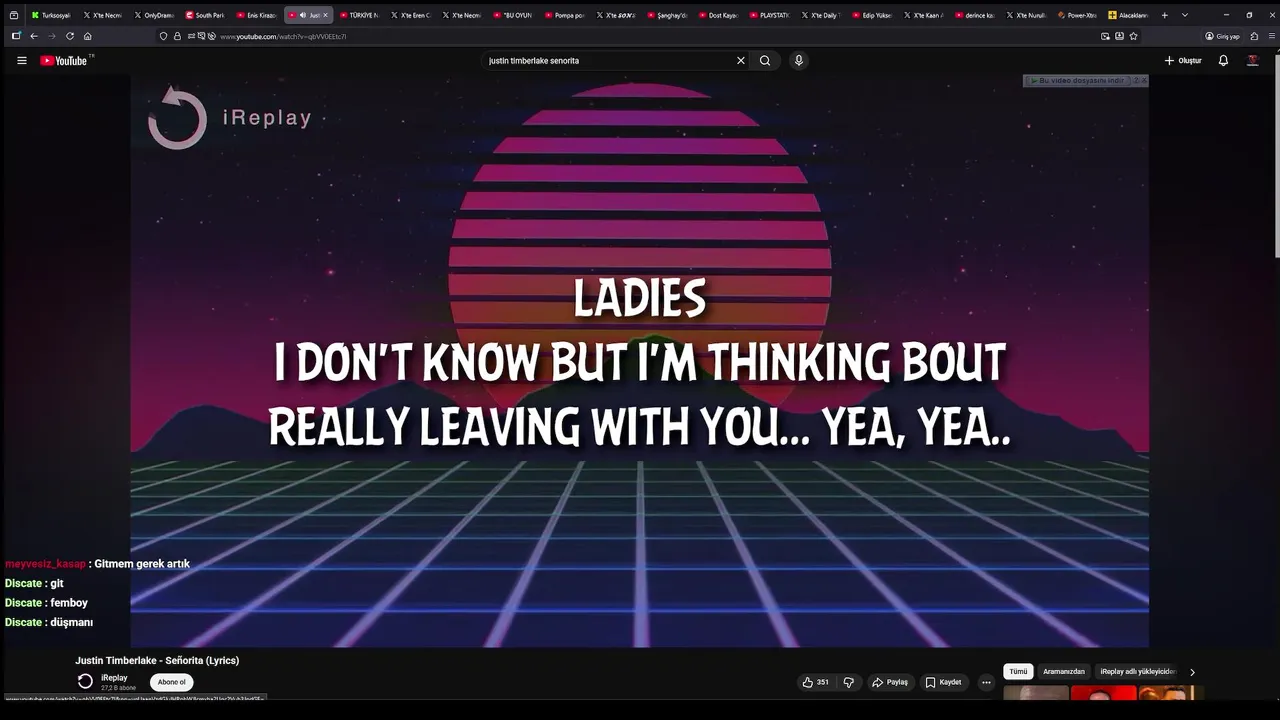1280x720 pixels.
Task: Click chat message Discate : düşmanı
Action: click(x=49, y=622)
